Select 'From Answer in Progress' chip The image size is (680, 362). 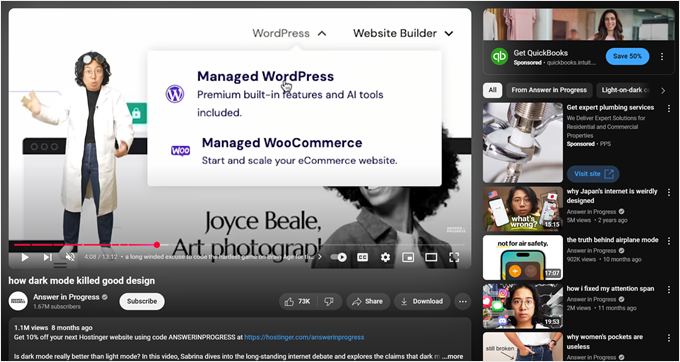point(549,90)
